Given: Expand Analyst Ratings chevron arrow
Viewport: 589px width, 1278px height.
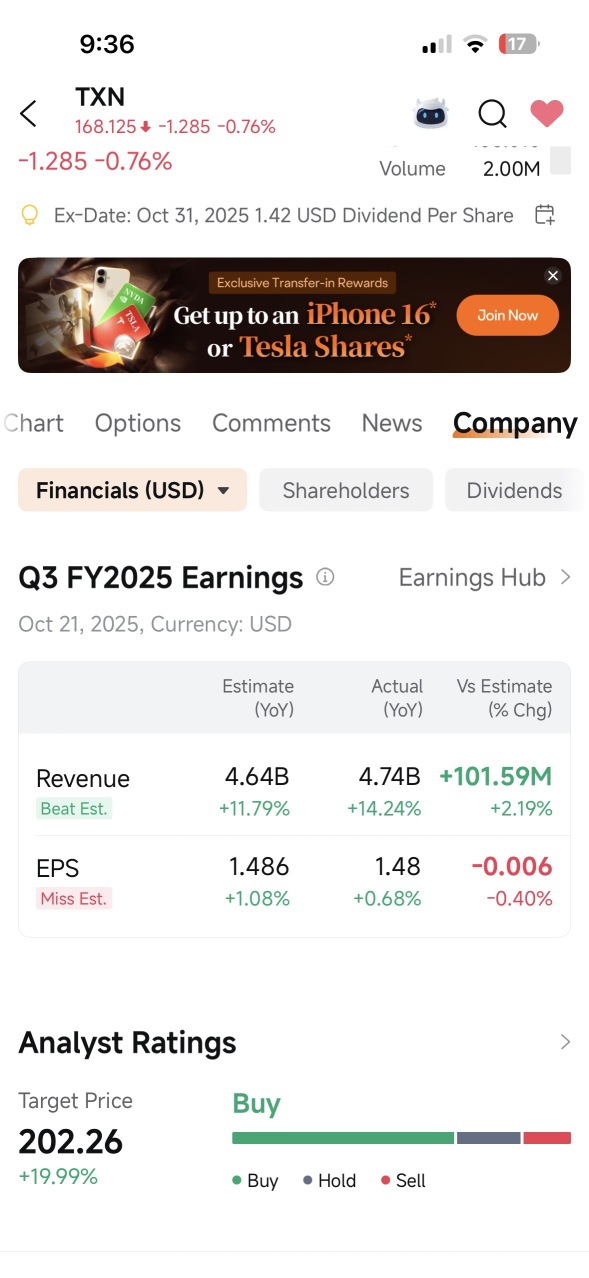Looking at the screenshot, I should click(x=565, y=1042).
